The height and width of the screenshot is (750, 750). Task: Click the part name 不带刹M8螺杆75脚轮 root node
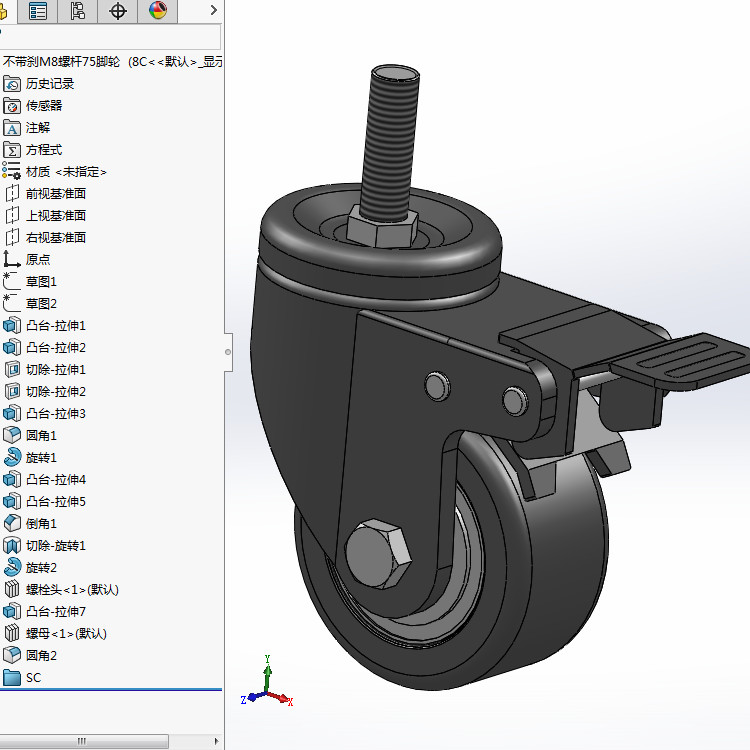pos(61,62)
